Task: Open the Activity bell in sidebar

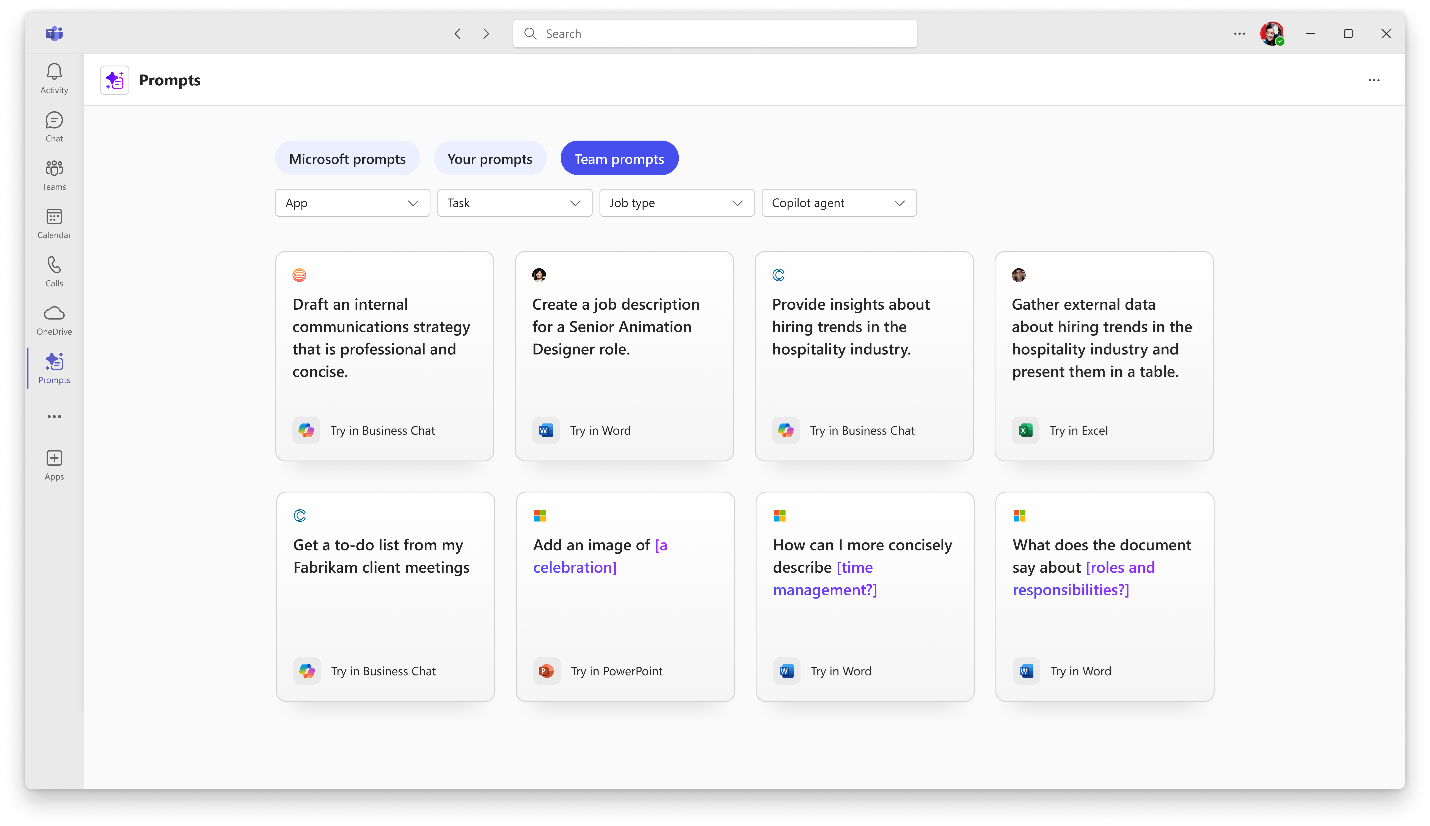Action: (54, 78)
